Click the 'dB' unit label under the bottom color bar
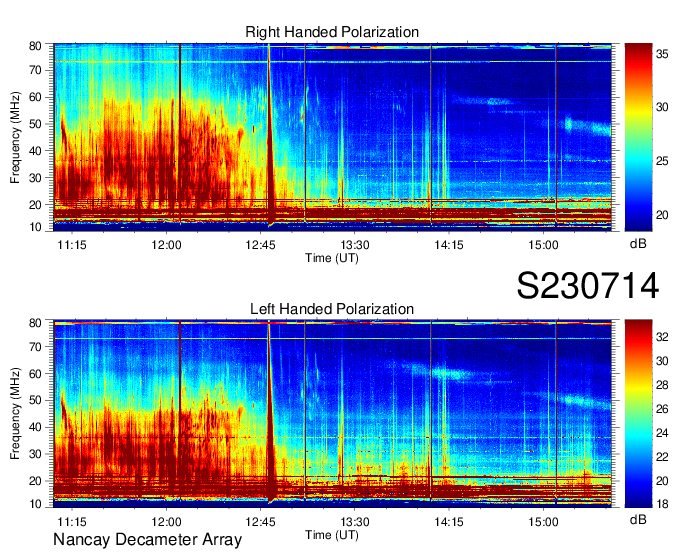The width and height of the screenshot is (680, 552). 638,519
